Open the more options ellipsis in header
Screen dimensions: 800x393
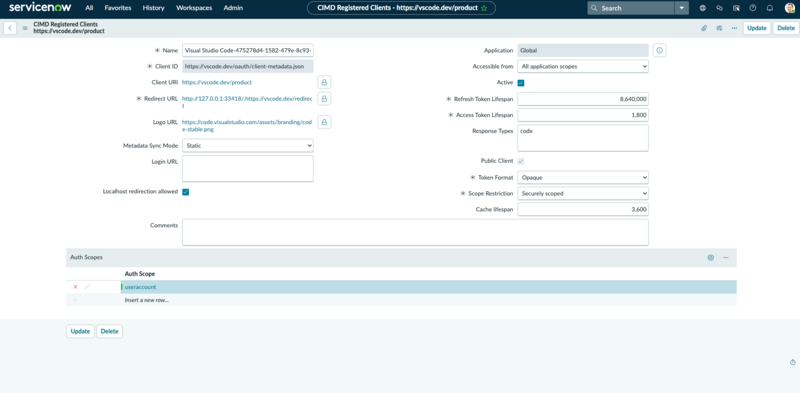pyautogui.click(x=734, y=28)
